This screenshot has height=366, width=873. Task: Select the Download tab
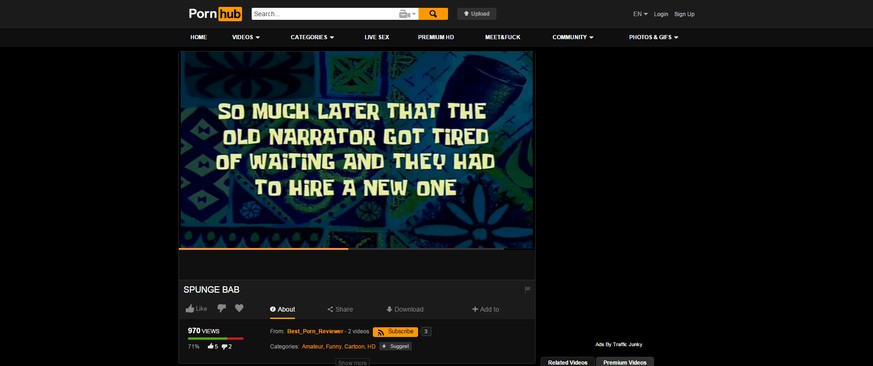pos(405,310)
